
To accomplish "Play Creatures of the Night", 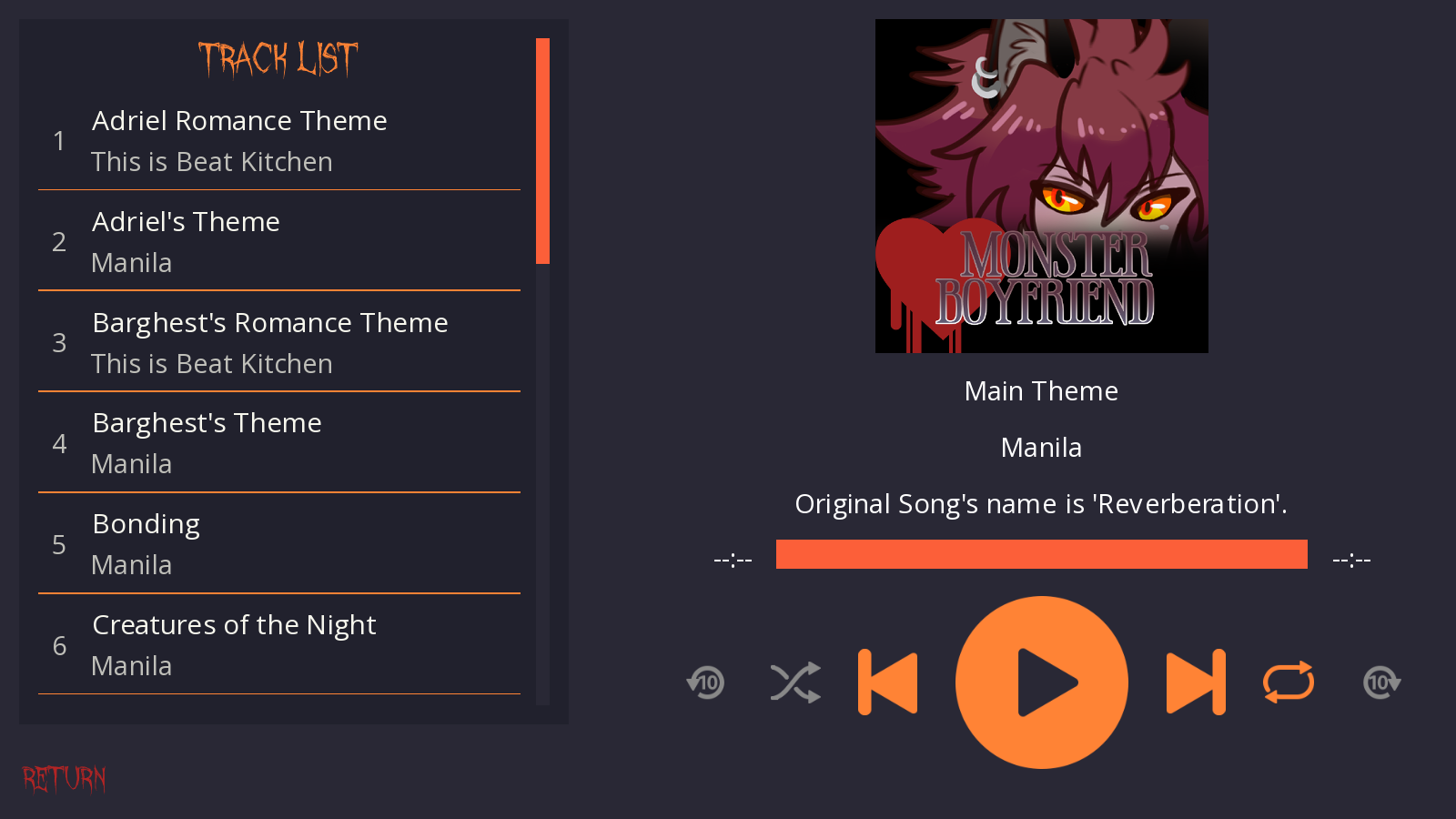I will pos(279,645).
